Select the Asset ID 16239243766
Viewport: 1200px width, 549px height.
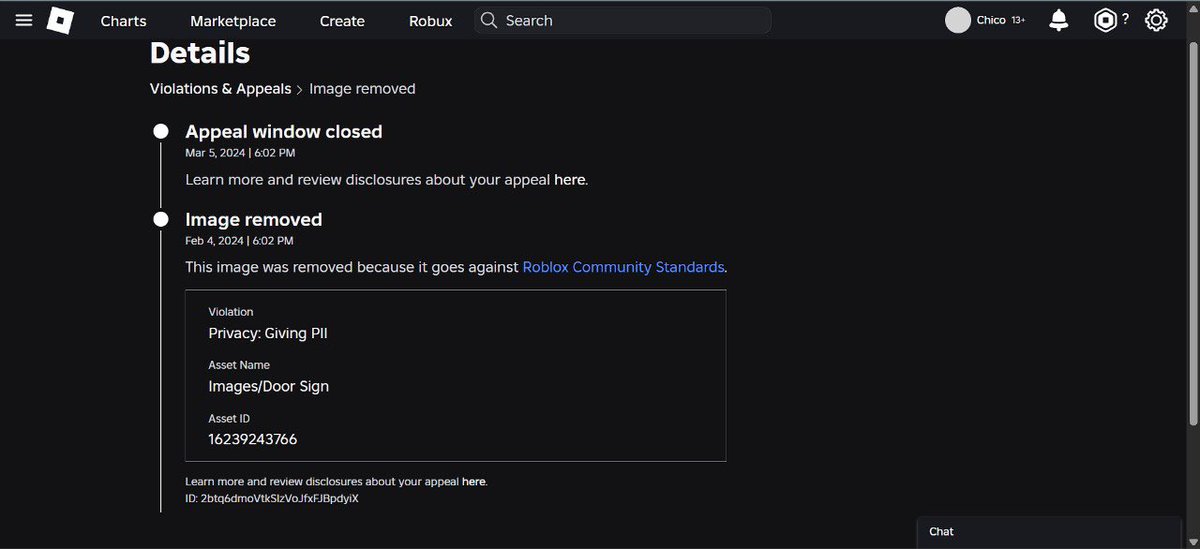[253, 439]
